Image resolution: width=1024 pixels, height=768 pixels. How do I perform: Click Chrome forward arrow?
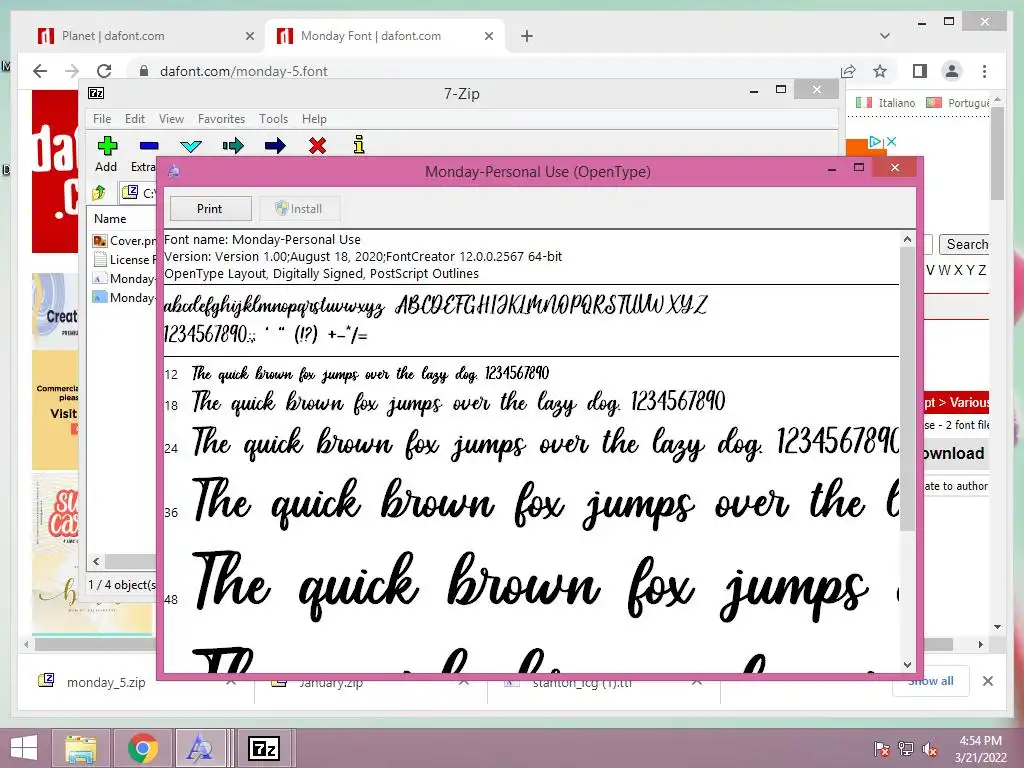pos(72,71)
